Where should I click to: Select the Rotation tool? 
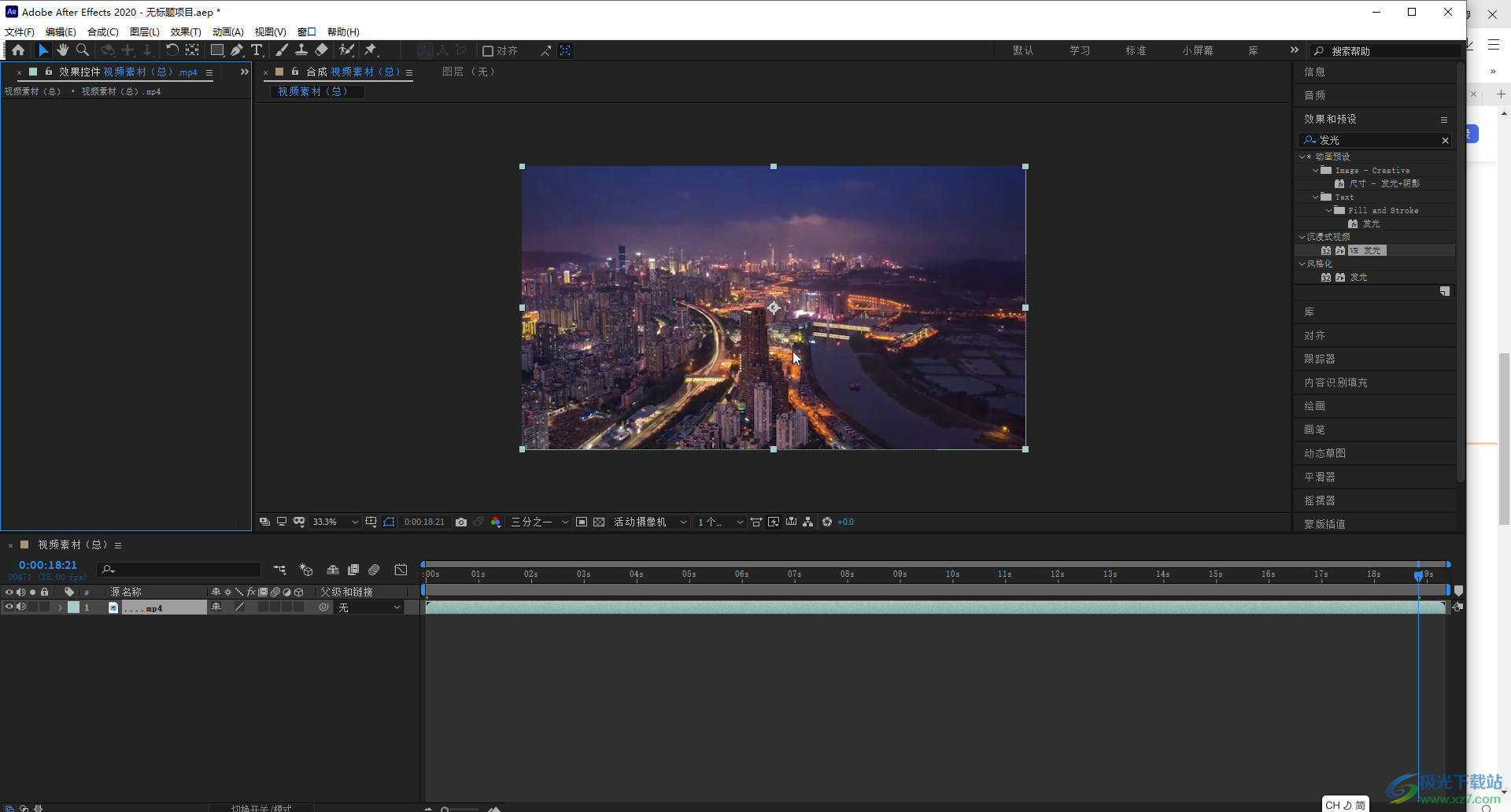pos(172,50)
